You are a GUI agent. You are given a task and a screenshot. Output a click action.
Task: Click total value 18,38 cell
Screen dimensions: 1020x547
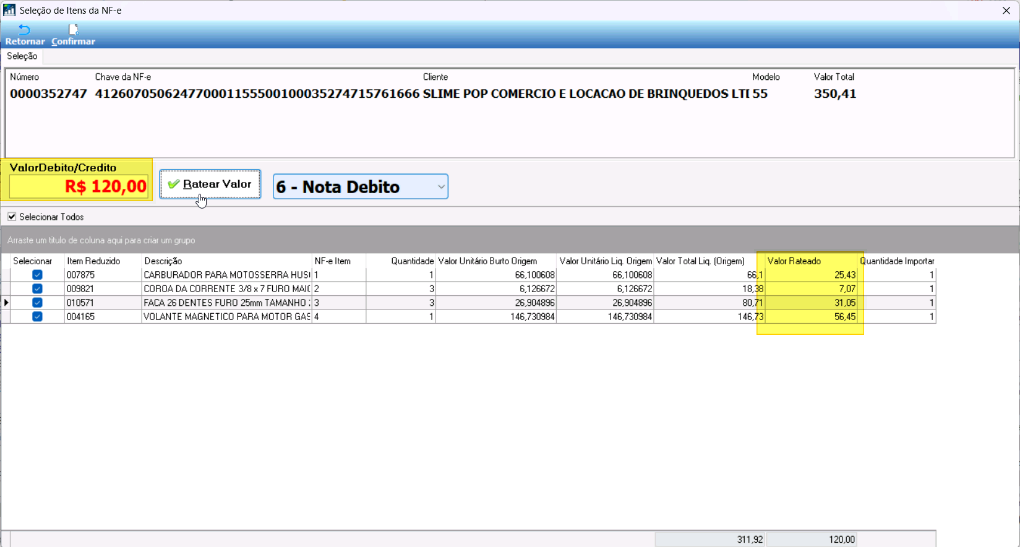pos(709,289)
